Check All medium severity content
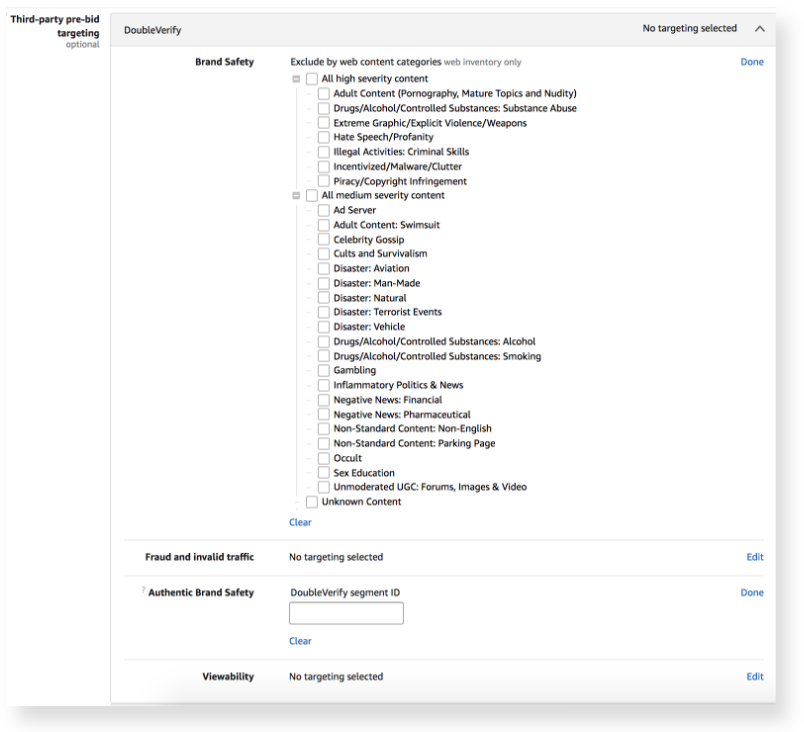Screen dimensions: 804x732 coord(312,196)
